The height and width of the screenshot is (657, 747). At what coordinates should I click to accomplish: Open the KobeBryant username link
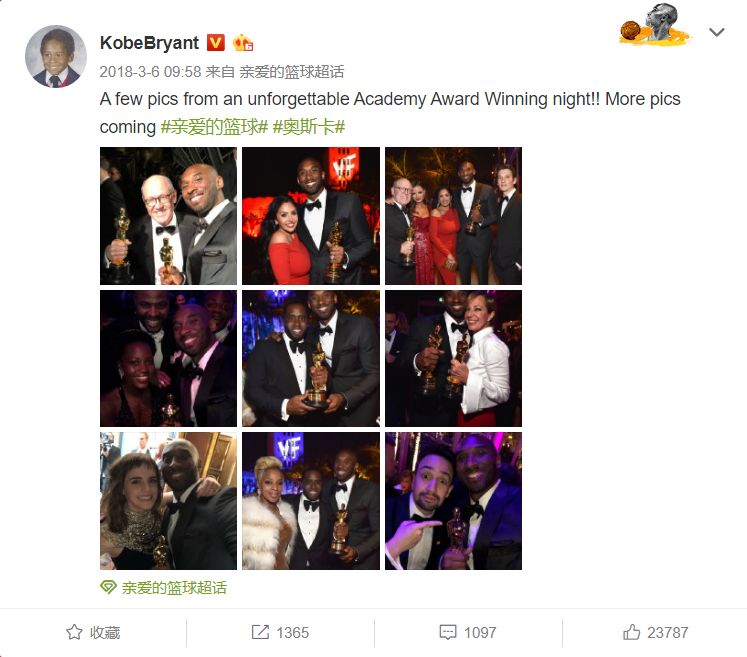click(149, 43)
